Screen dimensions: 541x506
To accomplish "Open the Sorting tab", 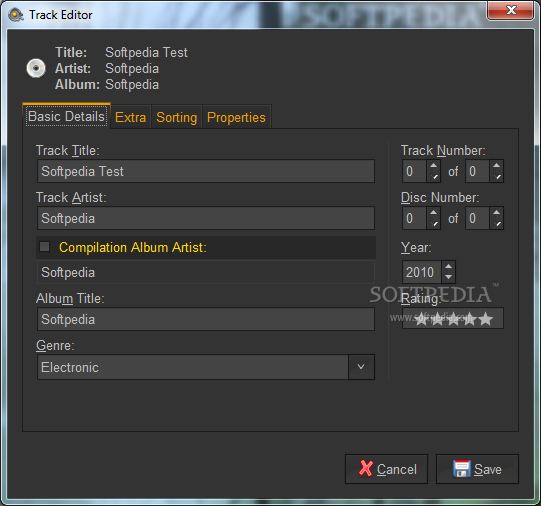I will [177, 118].
